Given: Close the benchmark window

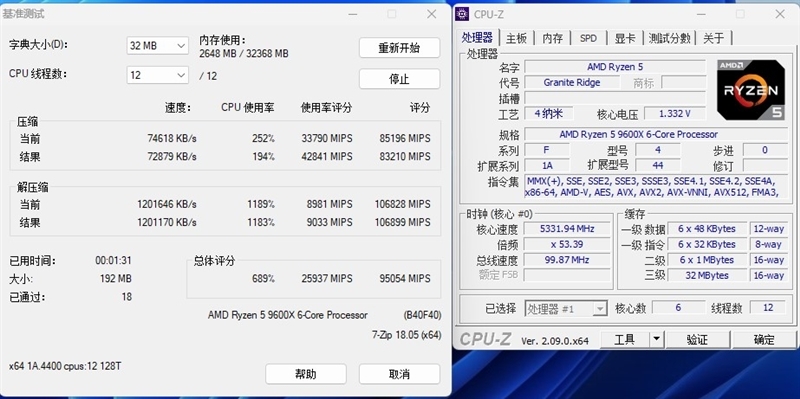Looking at the screenshot, I should [432, 14].
